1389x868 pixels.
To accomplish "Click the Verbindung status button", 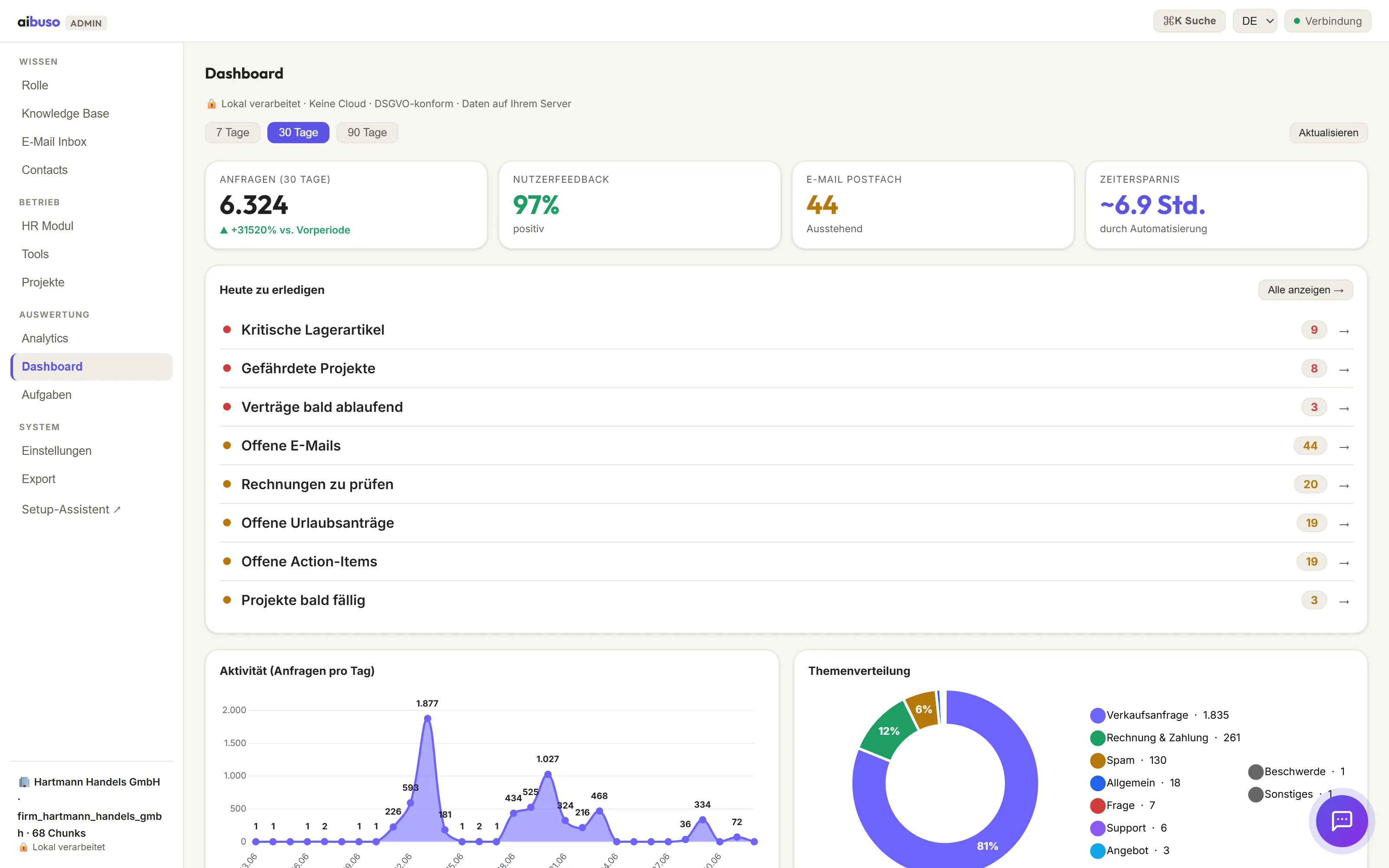I will point(1328,21).
